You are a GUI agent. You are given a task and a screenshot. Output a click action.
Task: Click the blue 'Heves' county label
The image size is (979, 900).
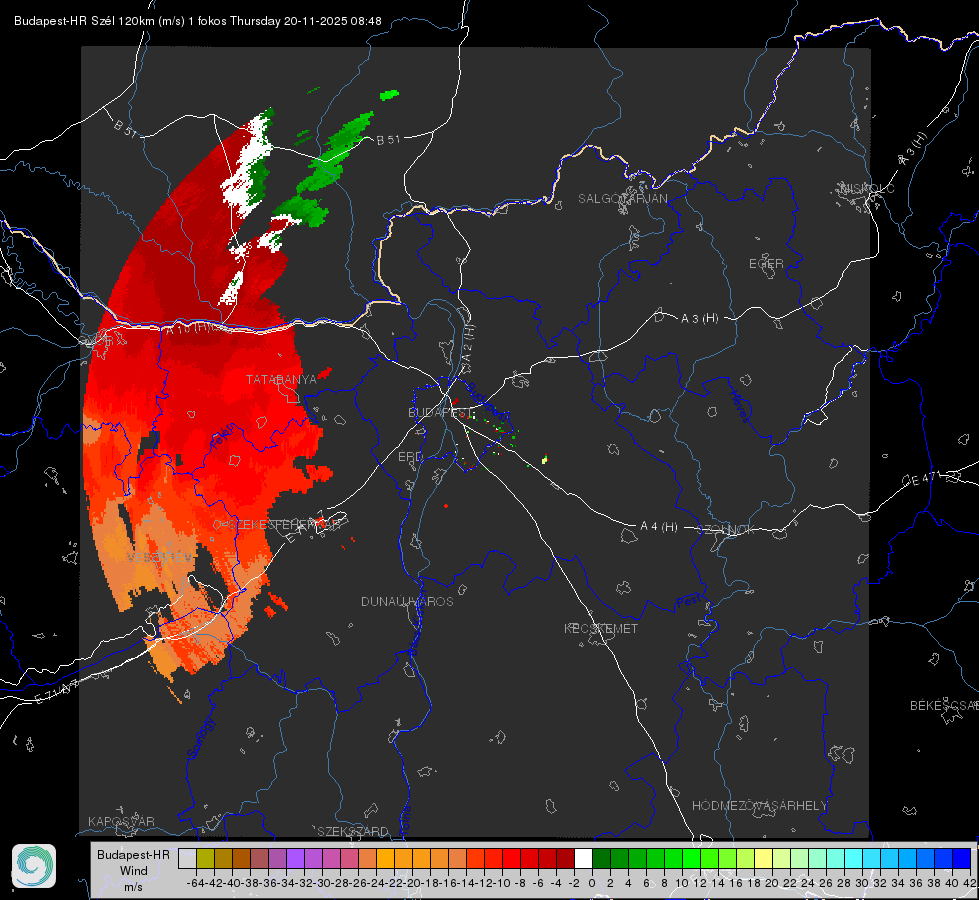point(740,407)
